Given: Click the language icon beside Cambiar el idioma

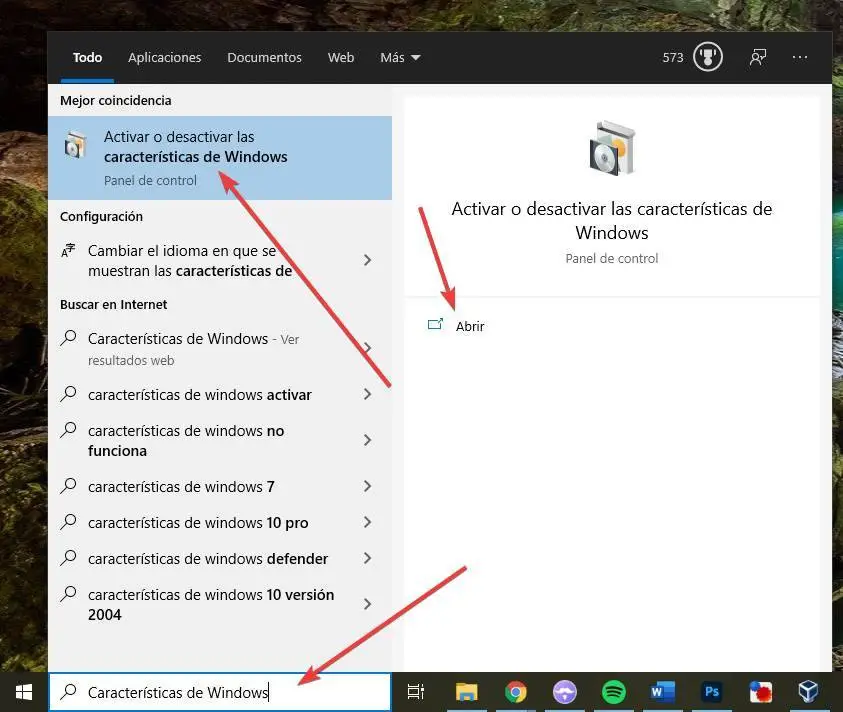Looking at the screenshot, I should click(68, 251).
